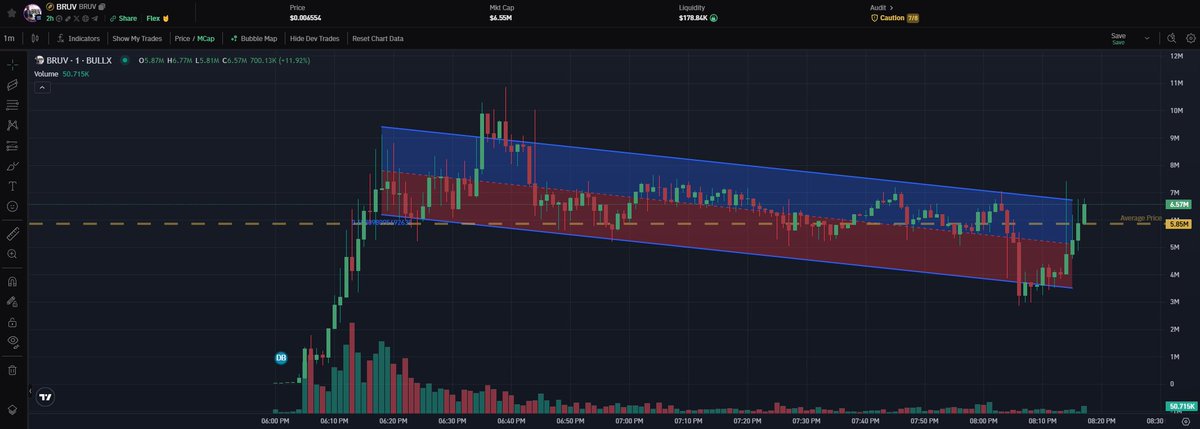This screenshot has width=1200, height=429.
Task: Select the forecasting and measurement tool
Action: (12, 146)
